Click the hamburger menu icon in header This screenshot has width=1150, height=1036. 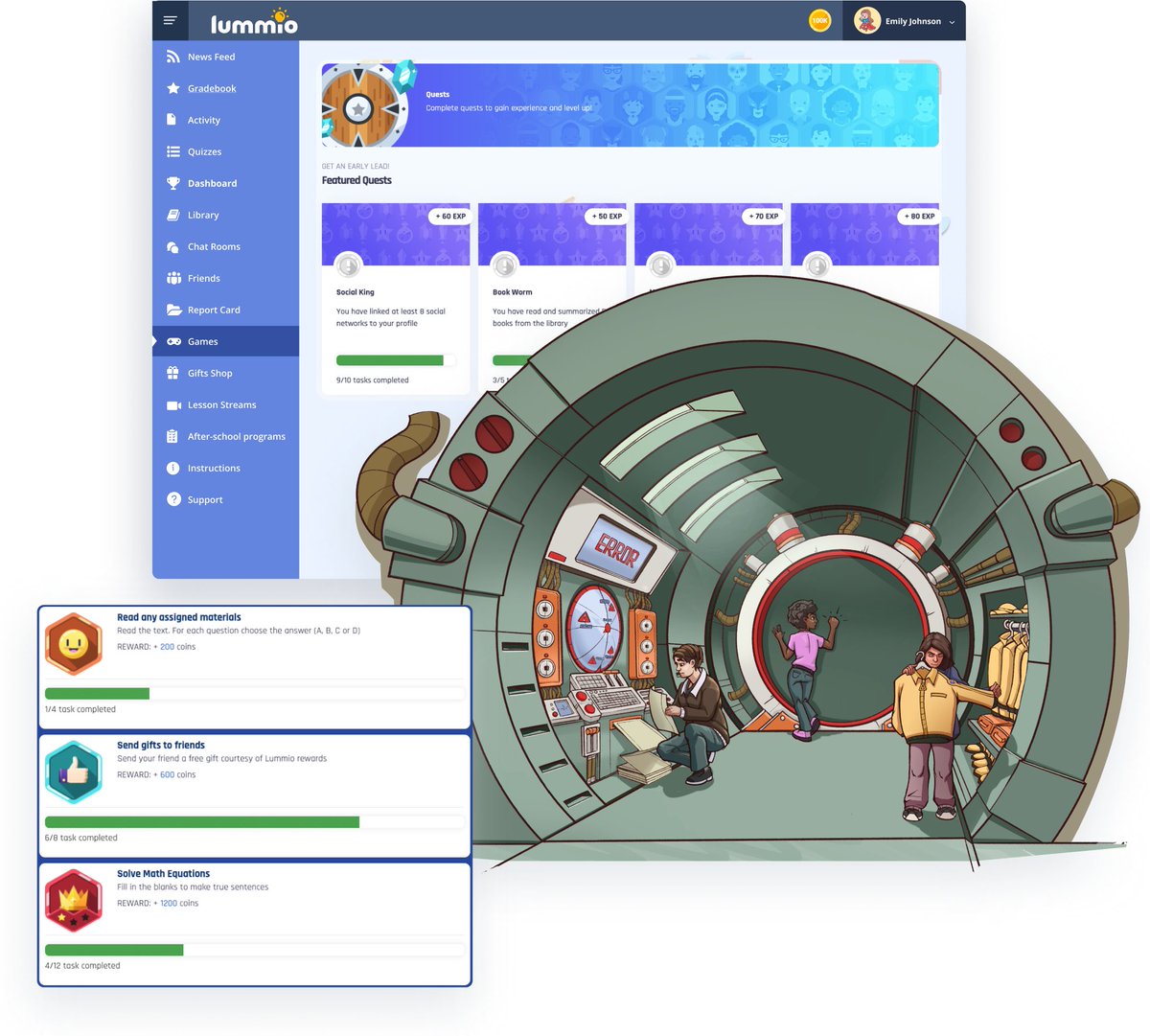[170, 20]
